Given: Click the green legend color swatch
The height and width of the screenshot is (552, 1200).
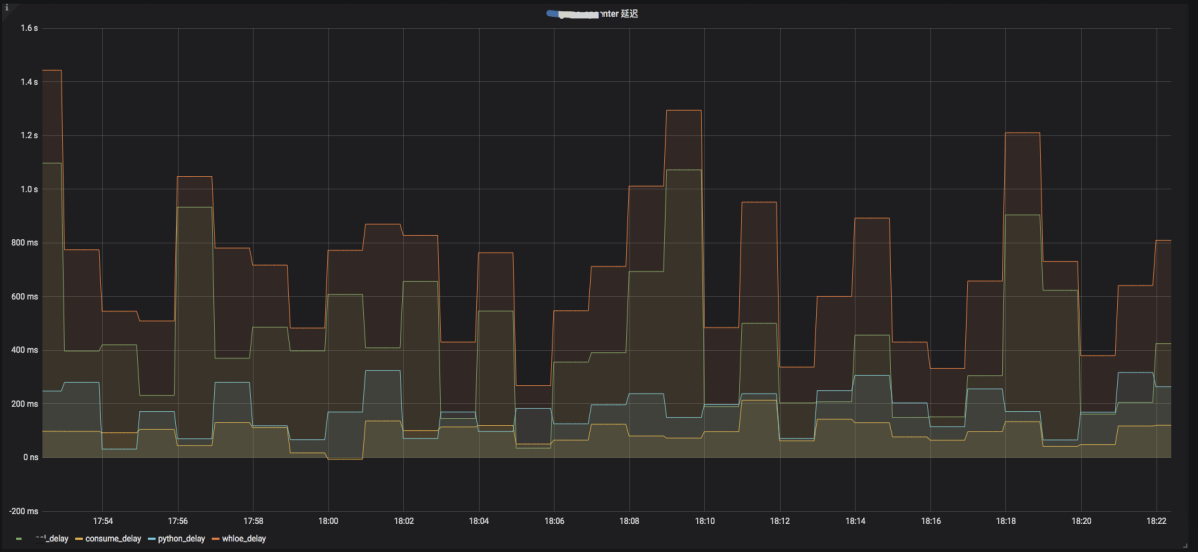Looking at the screenshot, I should click(x=20, y=539).
